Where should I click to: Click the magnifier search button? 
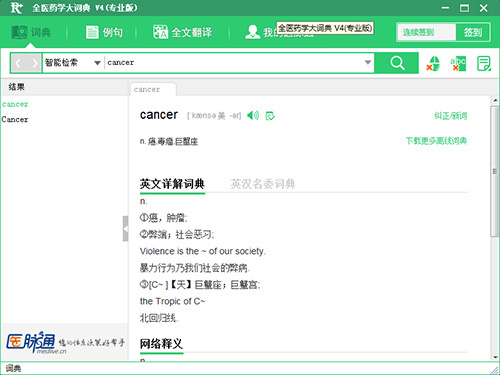click(397, 63)
